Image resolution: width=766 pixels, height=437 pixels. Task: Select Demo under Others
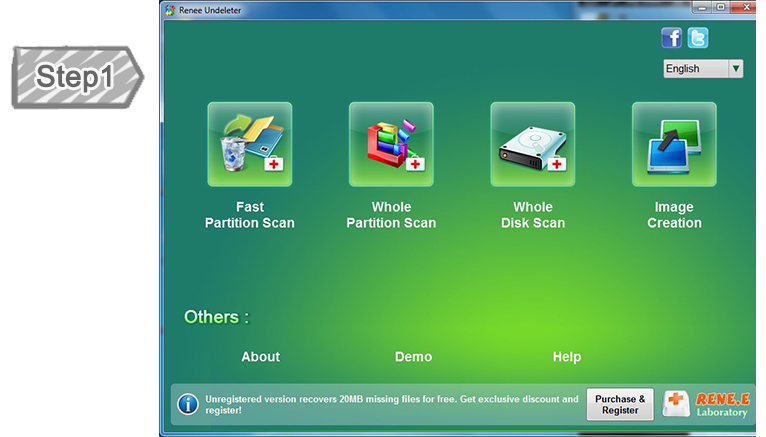click(x=413, y=357)
